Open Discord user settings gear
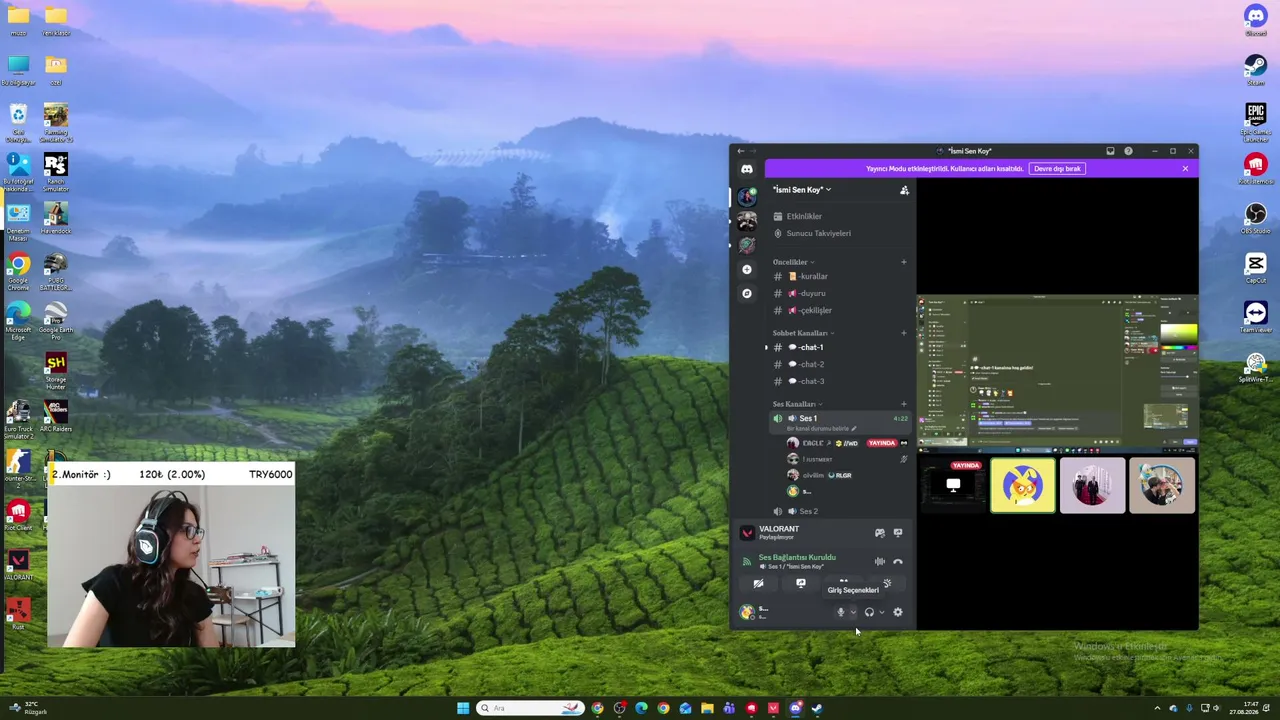This screenshot has width=1280, height=720. tap(897, 612)
